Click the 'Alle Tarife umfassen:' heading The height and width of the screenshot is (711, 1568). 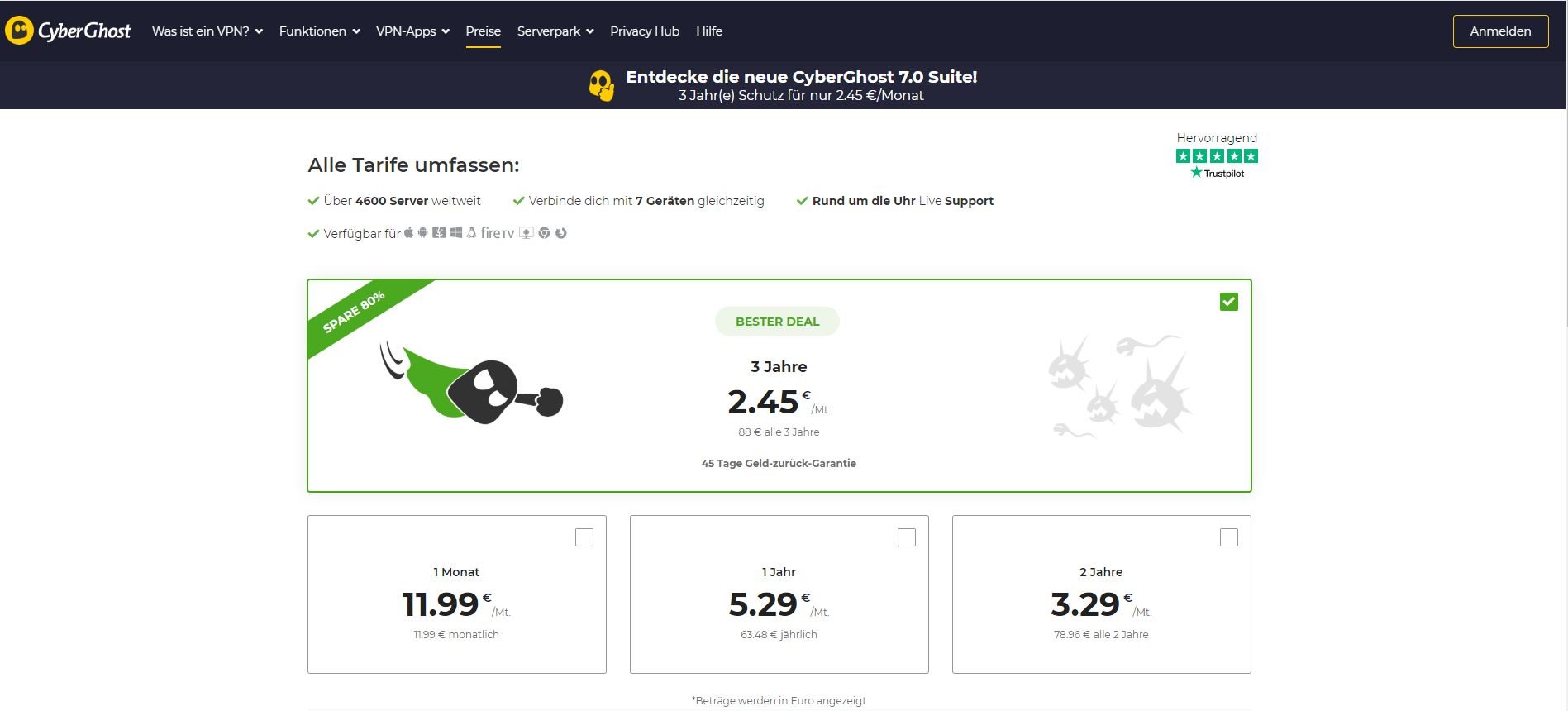click(413, 165)
